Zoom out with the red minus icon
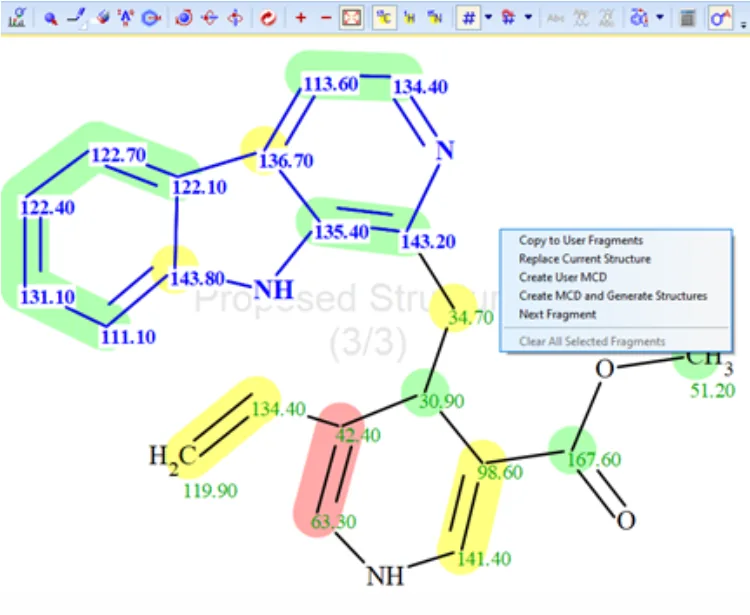The width and height of the screenshot is (750, 615). click(326, 18)
